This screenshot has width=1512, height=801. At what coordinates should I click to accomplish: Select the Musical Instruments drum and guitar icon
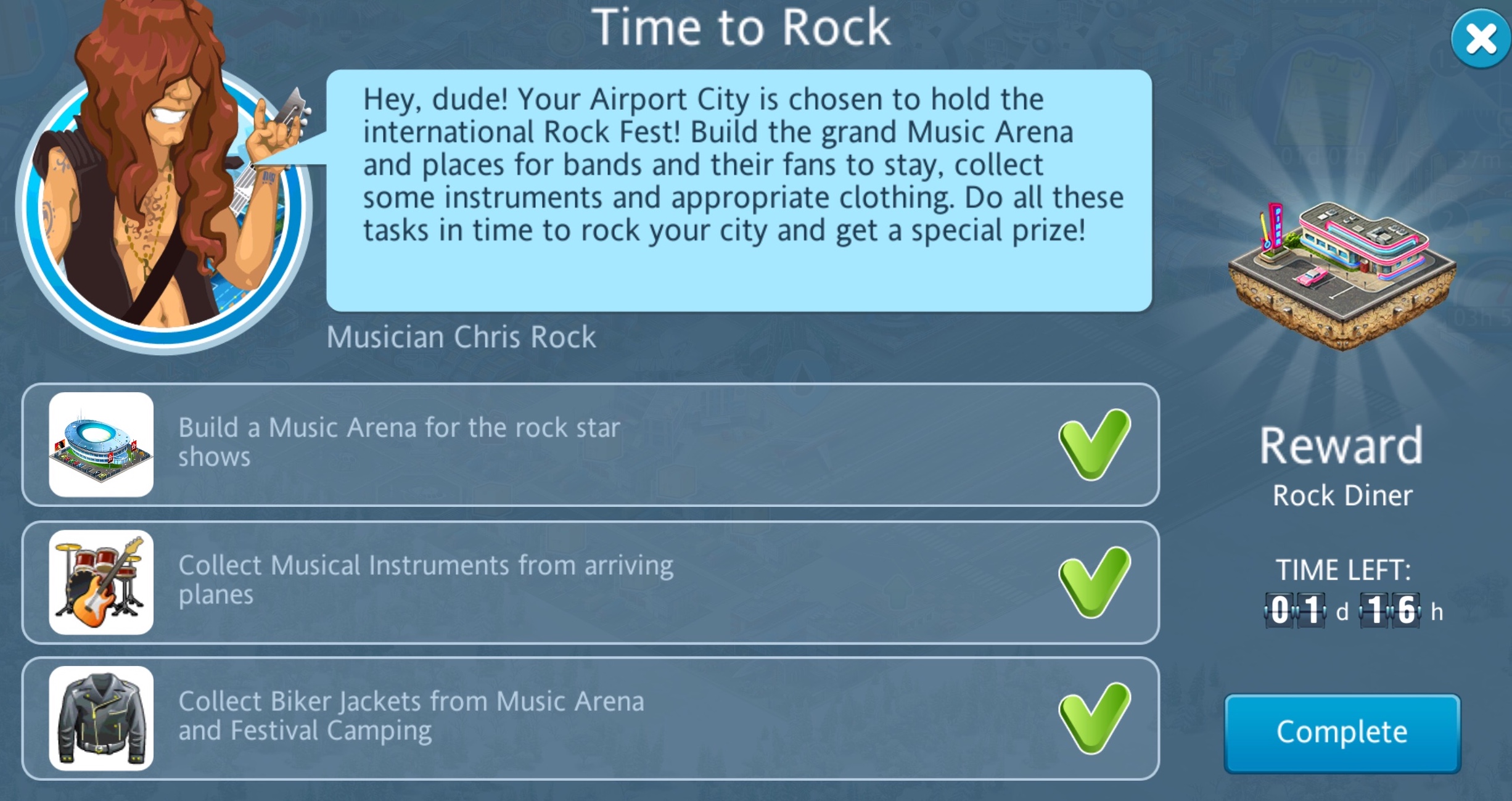(101, 582)
